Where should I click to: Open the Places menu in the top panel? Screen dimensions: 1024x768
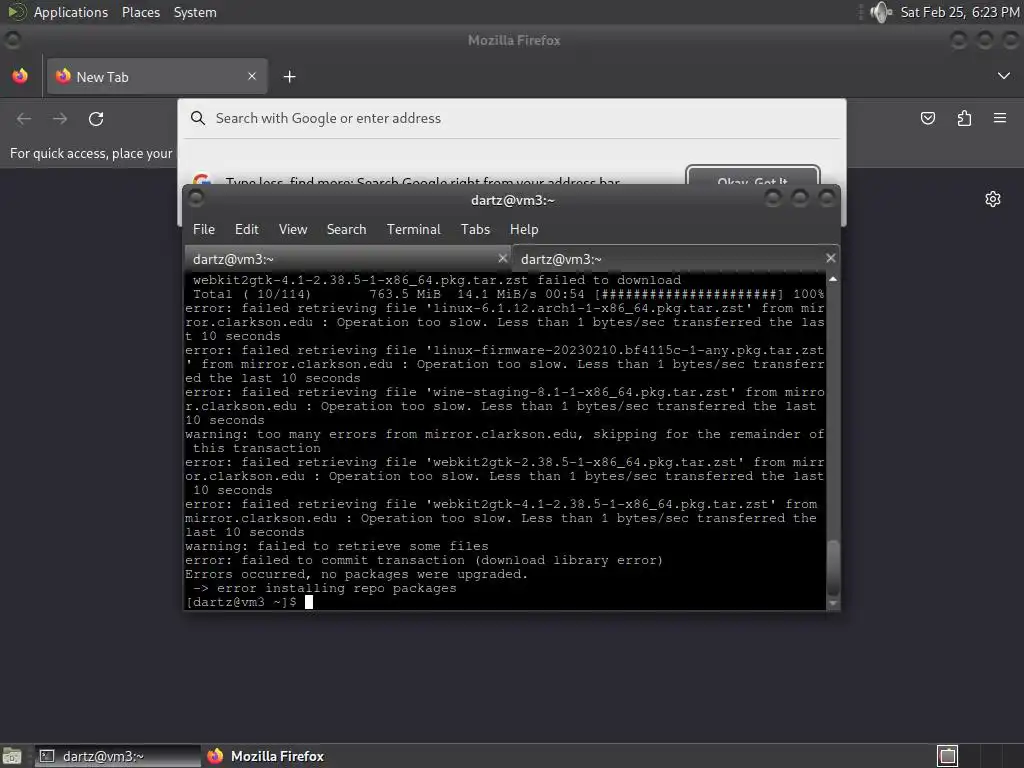140,12
